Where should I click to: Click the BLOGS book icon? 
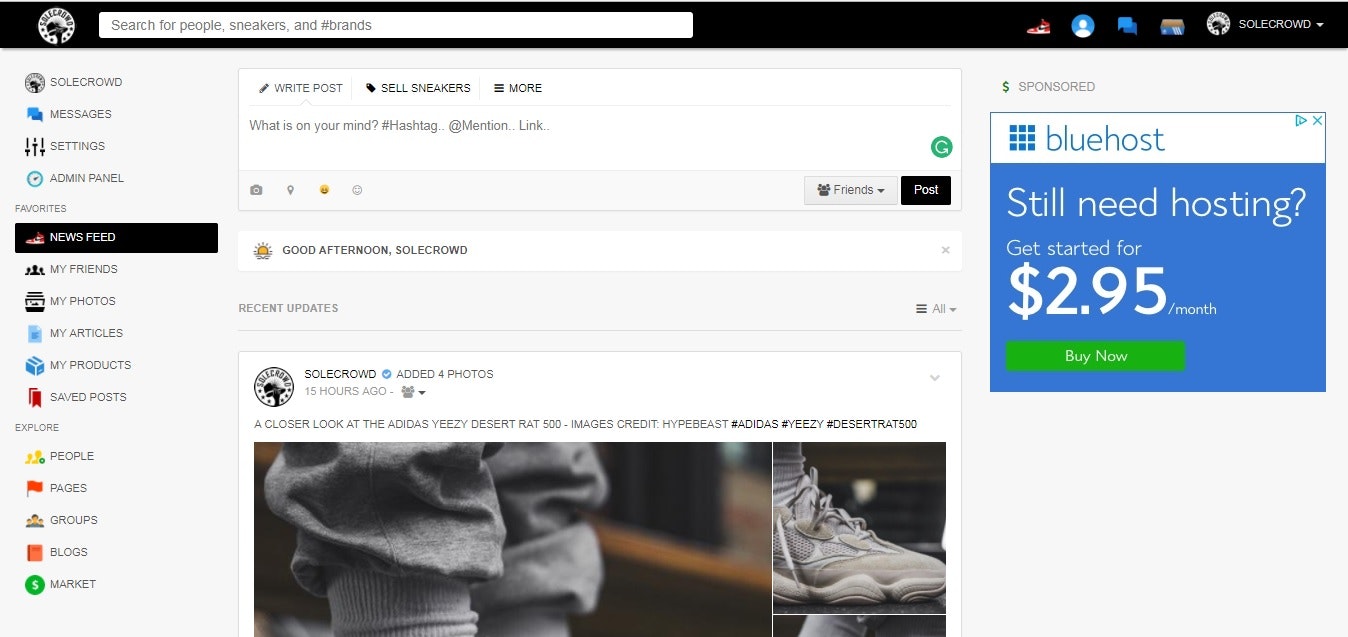[35, 552]
